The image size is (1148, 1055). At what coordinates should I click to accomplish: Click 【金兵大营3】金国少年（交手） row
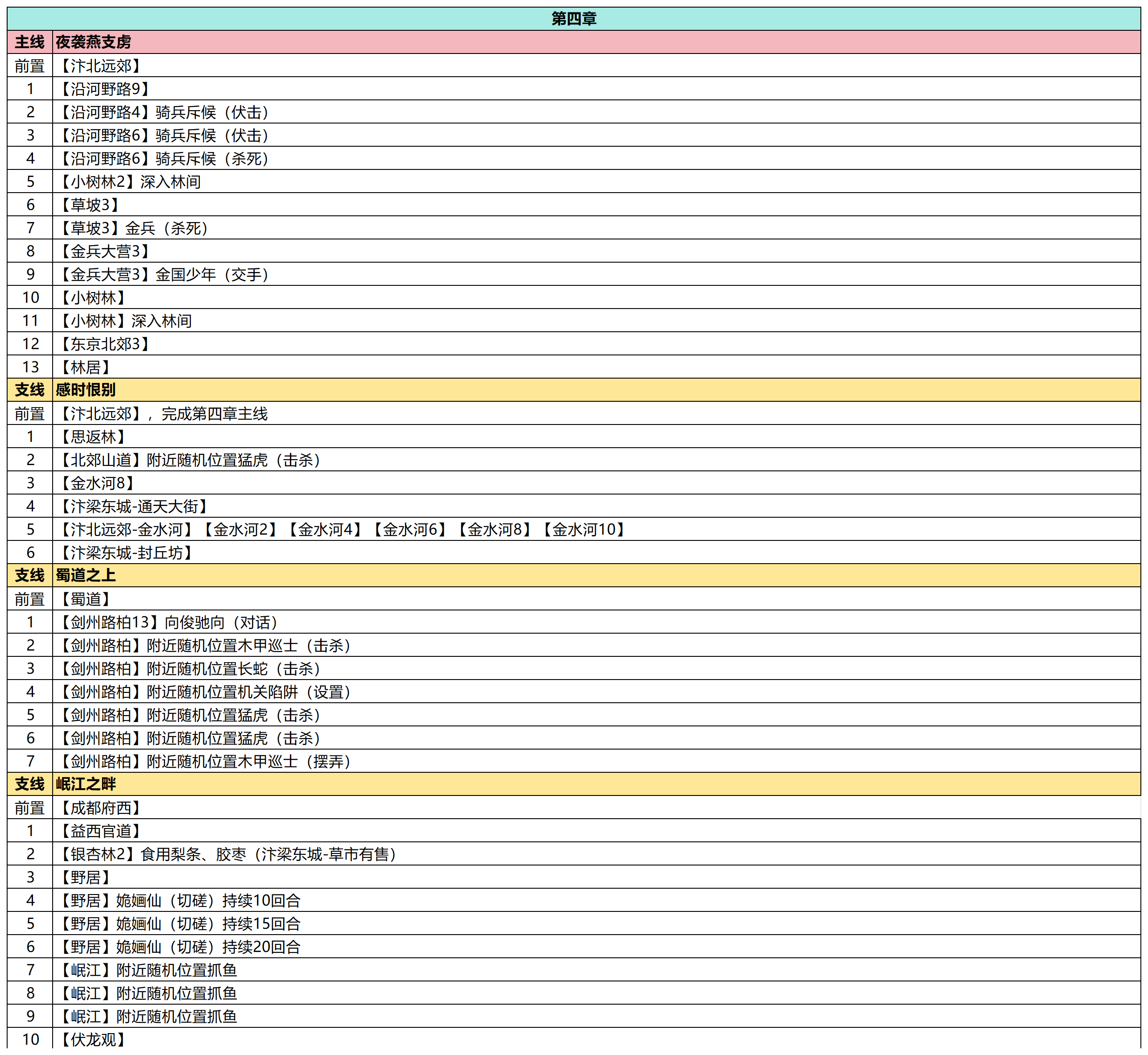point(165,275)
